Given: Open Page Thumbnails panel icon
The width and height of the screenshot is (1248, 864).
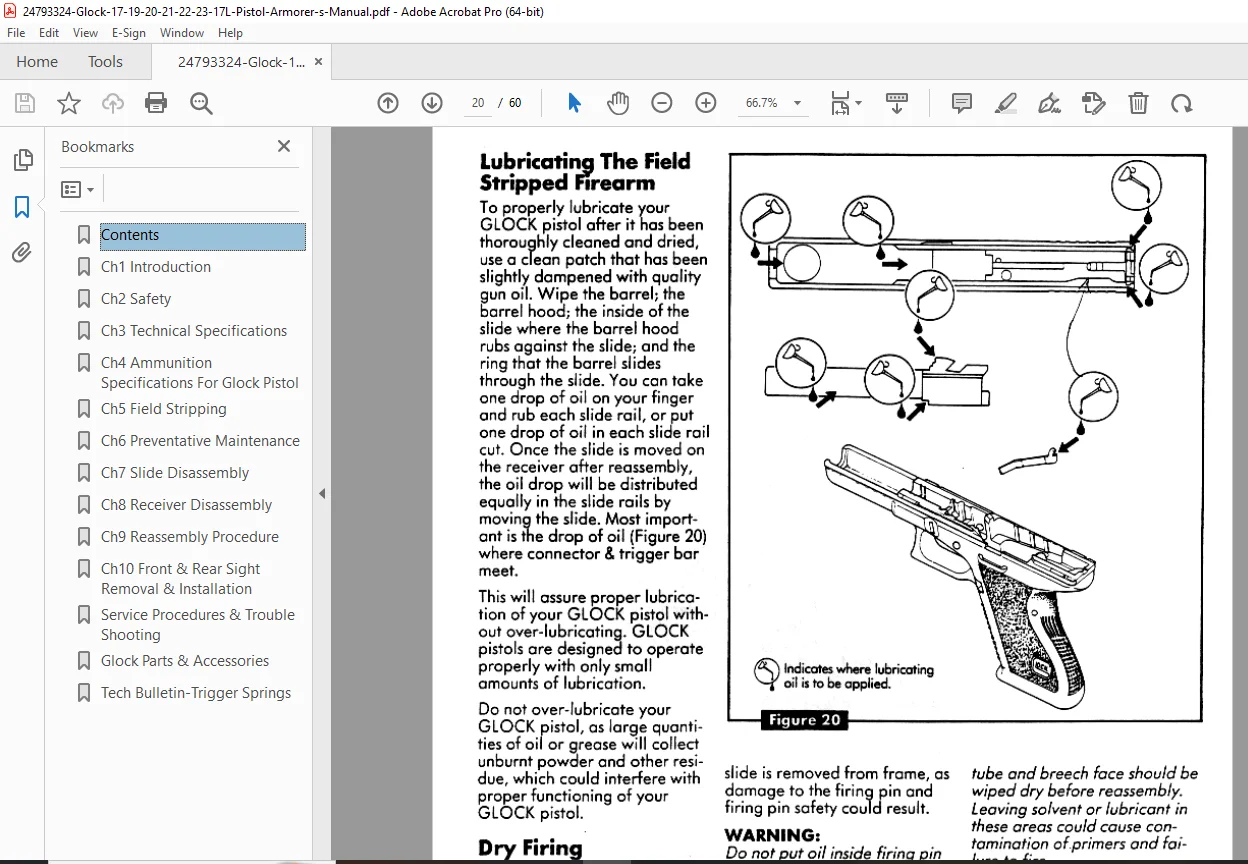Looking at the screenshot, I should point(22,160).
